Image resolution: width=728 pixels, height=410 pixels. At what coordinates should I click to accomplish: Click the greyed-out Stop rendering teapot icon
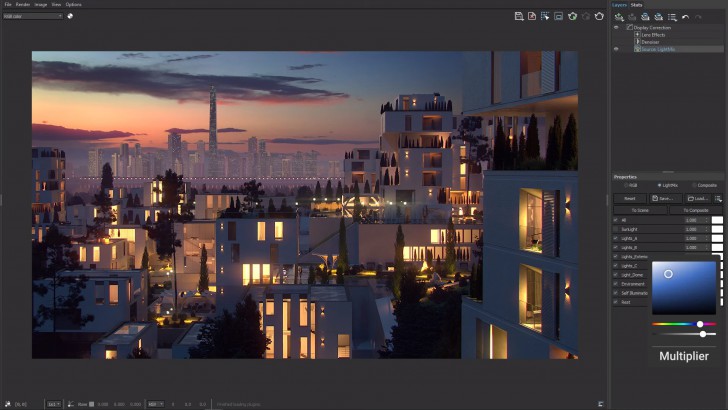[x=586, y=16]
